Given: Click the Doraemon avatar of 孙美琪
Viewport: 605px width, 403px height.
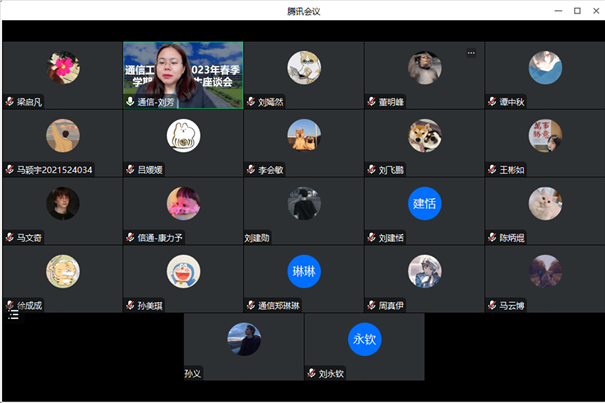Looking at the screenshot, I should pyautogui.click(x=183, y=271).
